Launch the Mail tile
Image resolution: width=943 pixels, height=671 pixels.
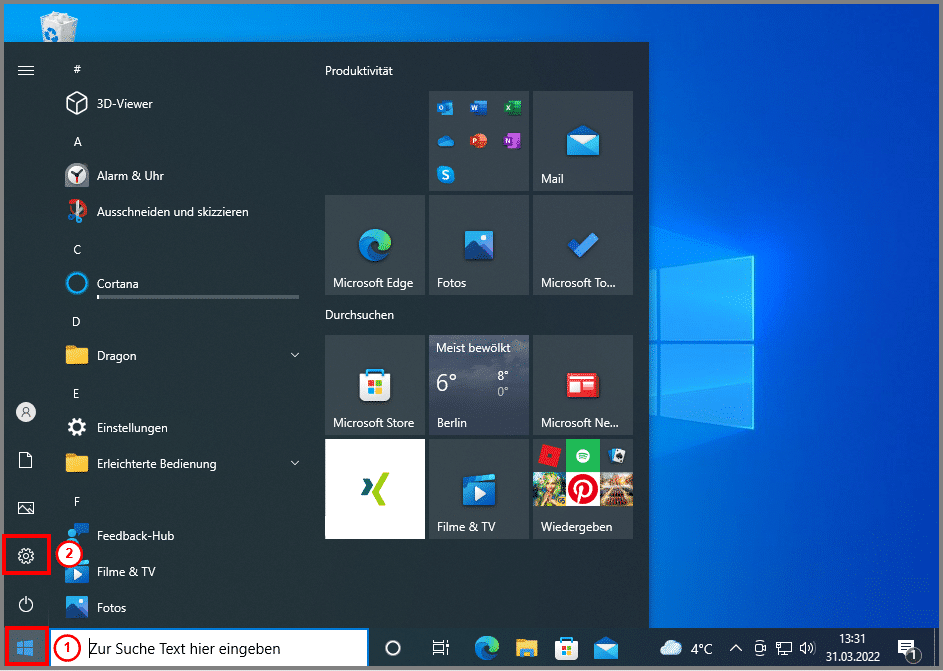582,141
